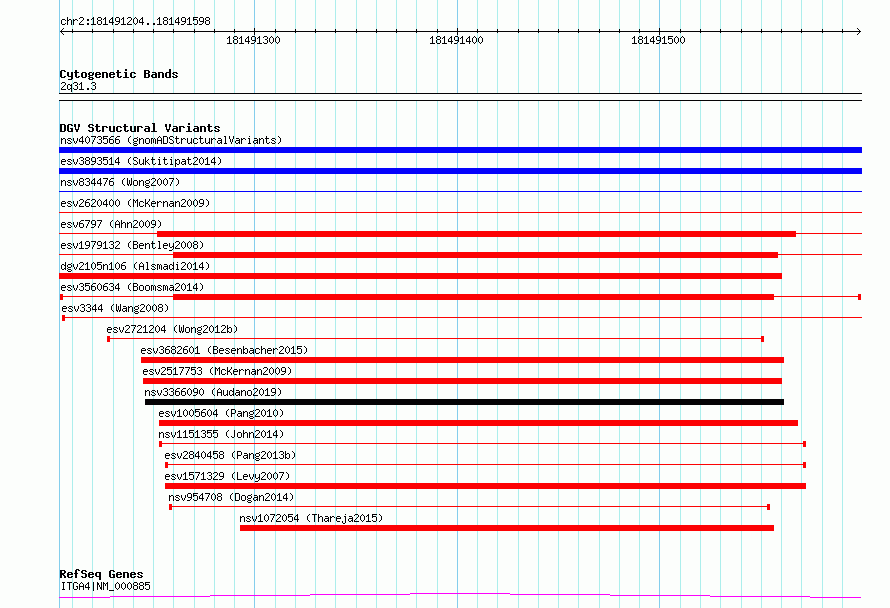Click the esv1005604 Pang2010 label

[x=221, y=413]
